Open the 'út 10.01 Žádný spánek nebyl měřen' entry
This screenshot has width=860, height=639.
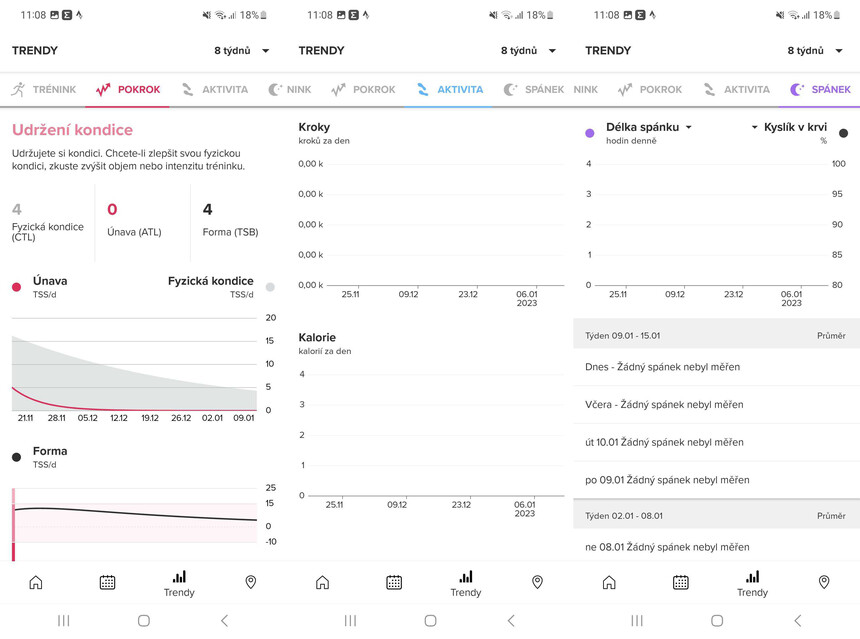(x=716, y=442)
